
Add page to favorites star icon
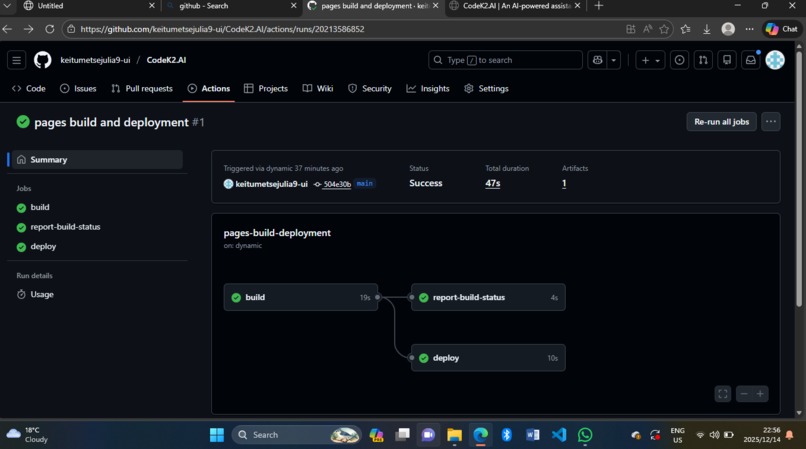(x=664, y=29)
